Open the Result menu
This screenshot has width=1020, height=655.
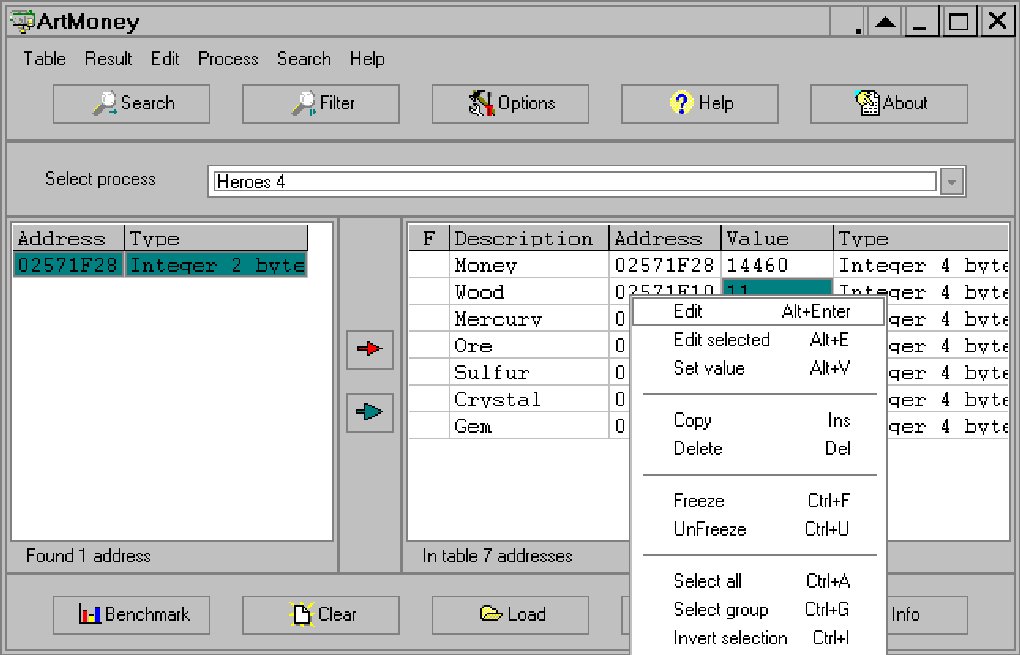108,59
